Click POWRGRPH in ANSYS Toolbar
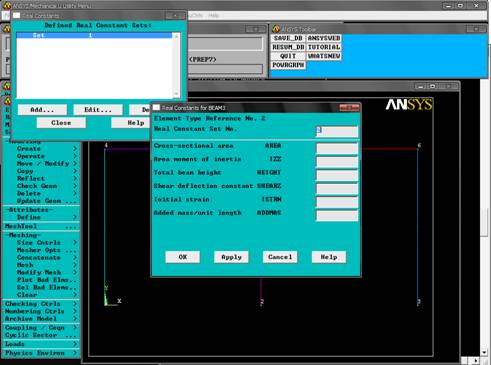This screenshot has width=491, height=365. (288, 65)
